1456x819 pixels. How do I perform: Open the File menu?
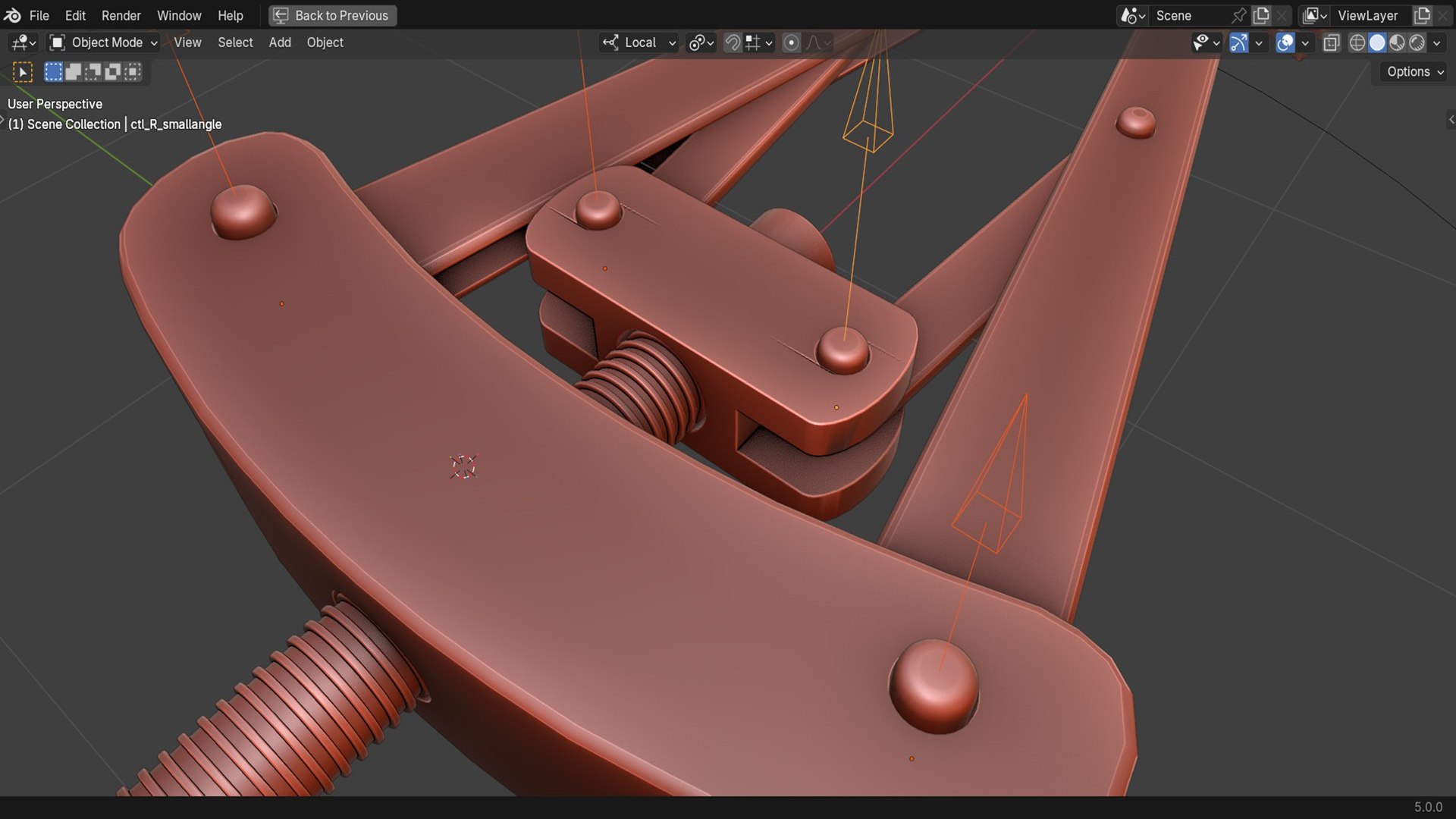pos(39,15)
